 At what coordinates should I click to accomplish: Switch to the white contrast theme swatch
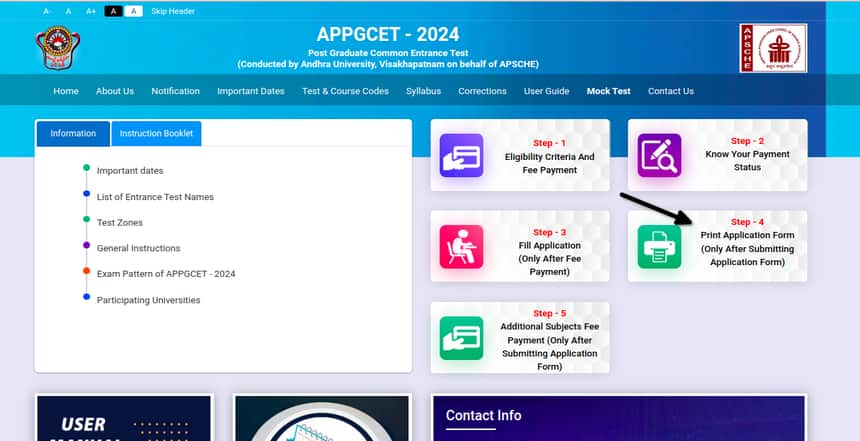coord(134,11)
